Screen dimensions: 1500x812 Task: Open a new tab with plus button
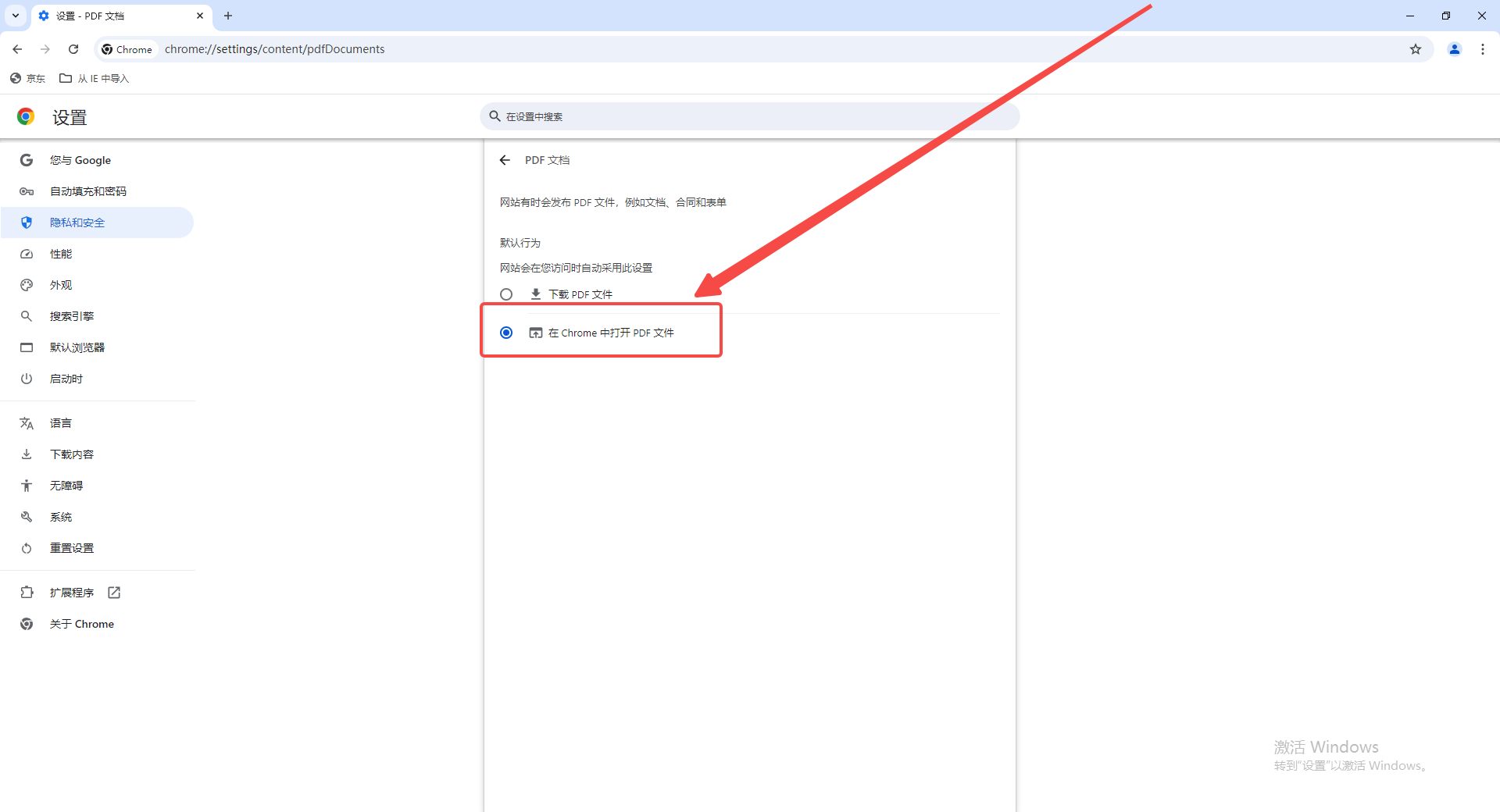click(228, 16)
